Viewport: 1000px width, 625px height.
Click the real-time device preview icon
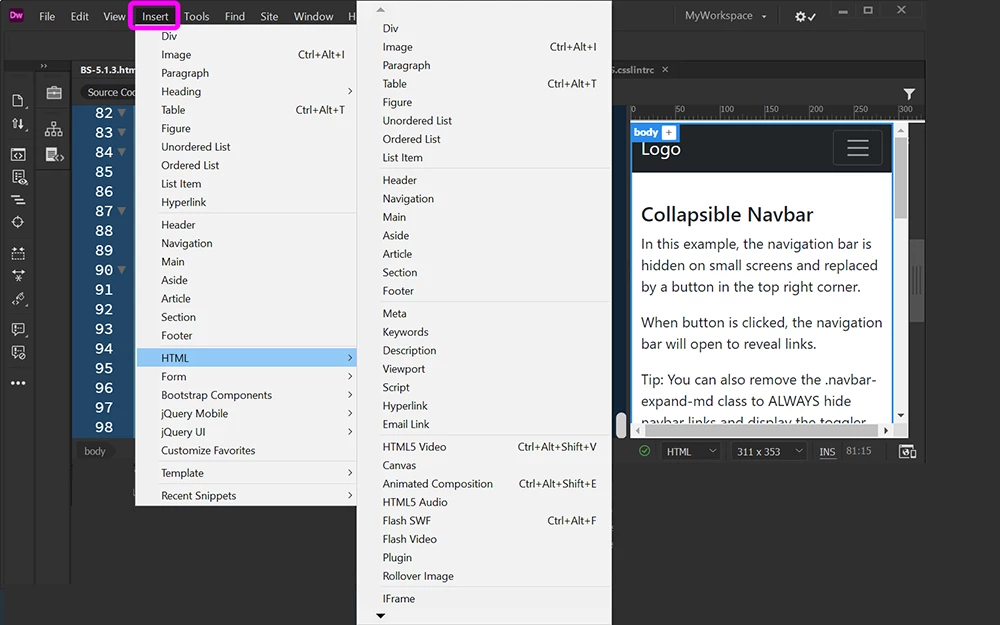(x=908, y=452)
